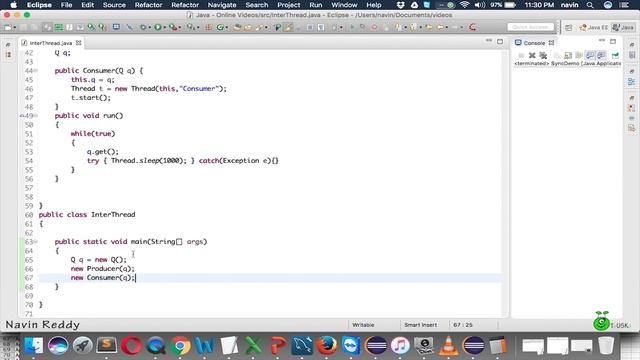This screenshot has width=640, height=360.
Task: Collapse the main method fold at line 63
Action: (x=36, y=242)
